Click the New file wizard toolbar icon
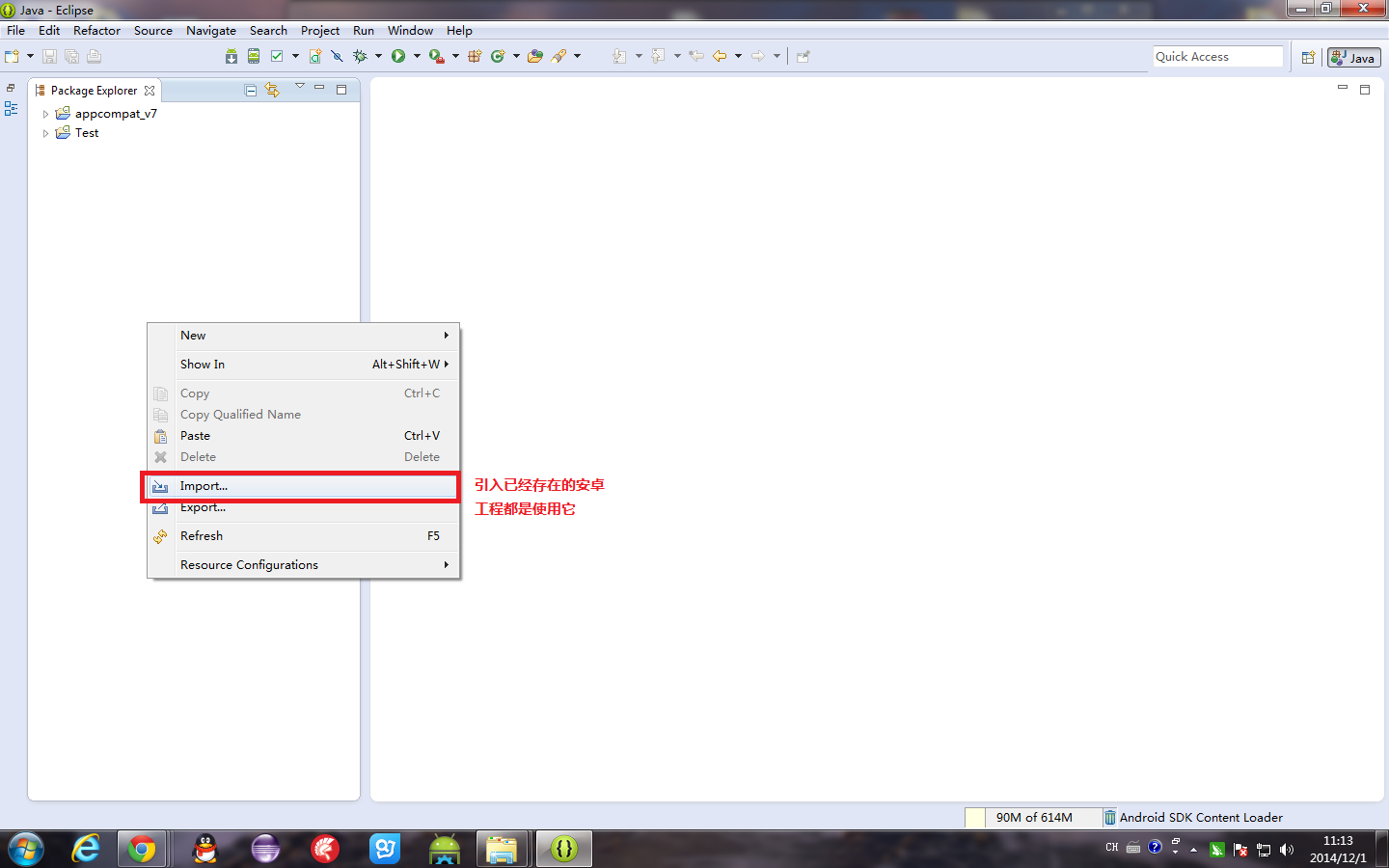This screenshot has height=868, width=1389. [x=12, y=56]
